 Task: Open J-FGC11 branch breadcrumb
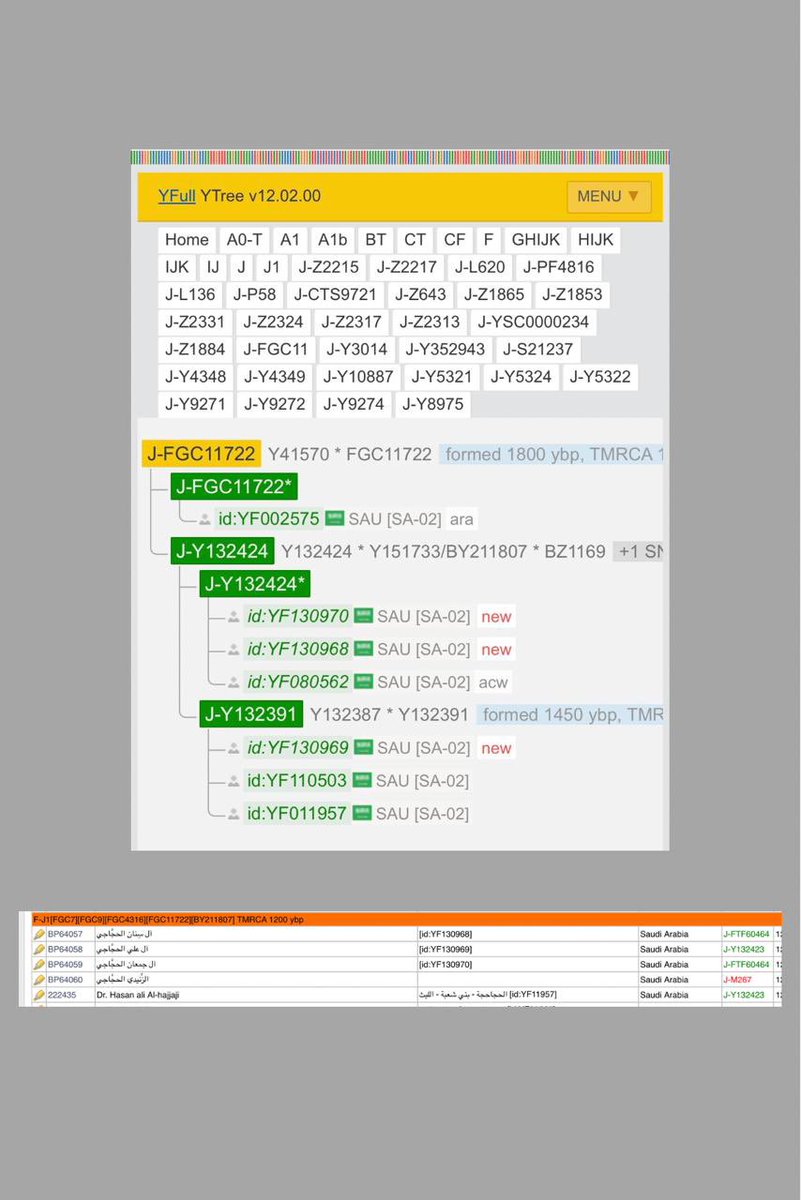275,350
